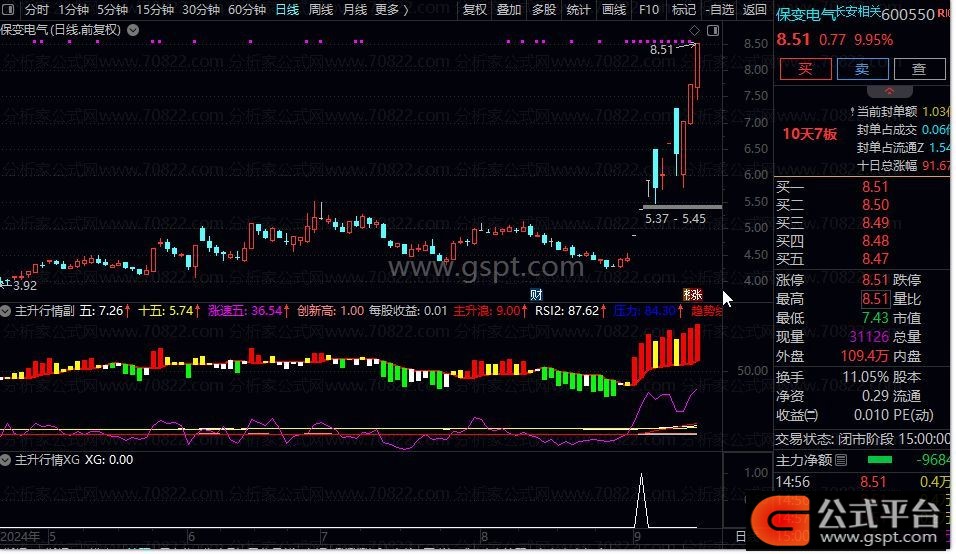
Task: Switch to 分时 intraday view
Action: click(x=36, y=10)
